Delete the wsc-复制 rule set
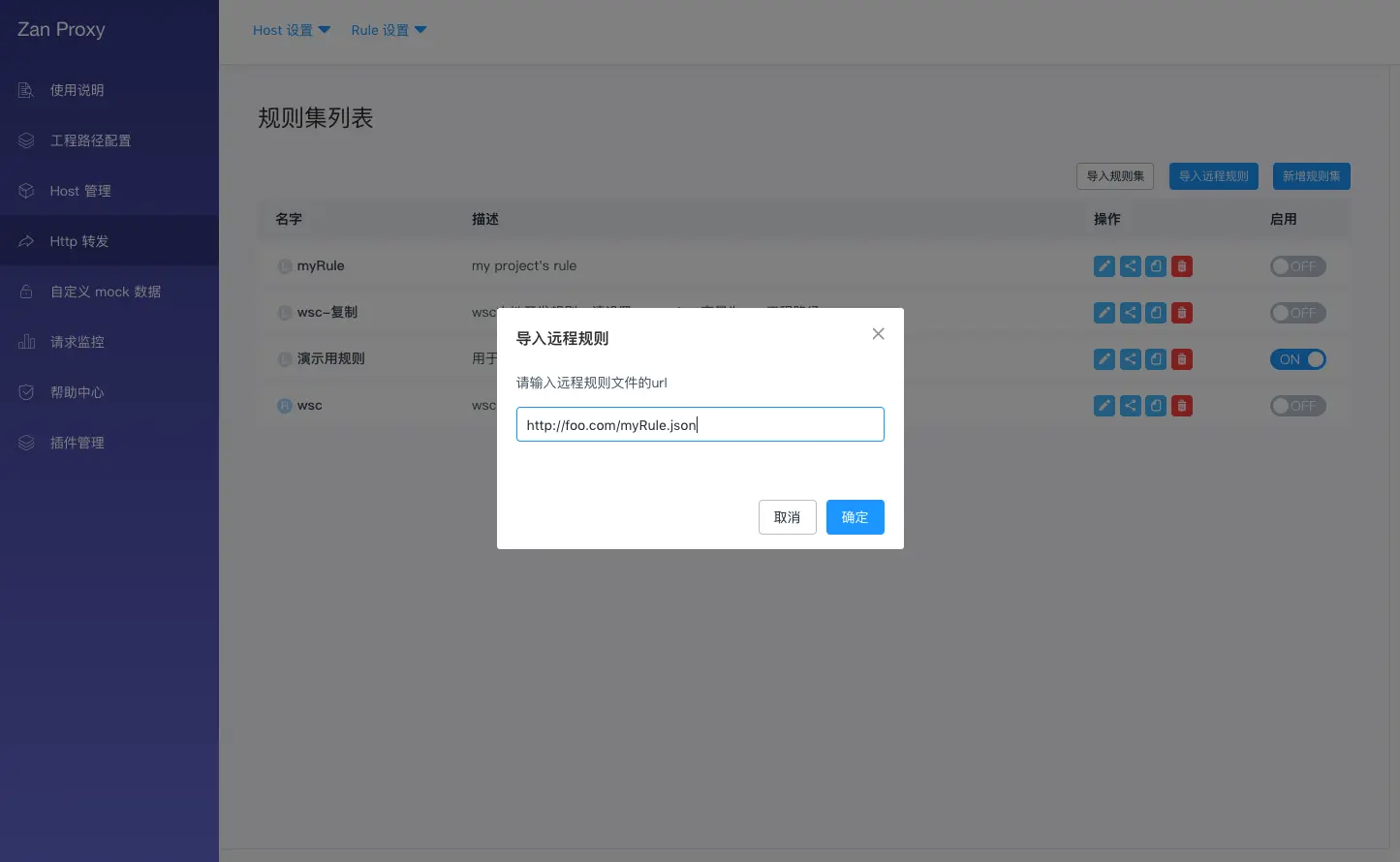1400x862 pixels. pos(1181,312)
